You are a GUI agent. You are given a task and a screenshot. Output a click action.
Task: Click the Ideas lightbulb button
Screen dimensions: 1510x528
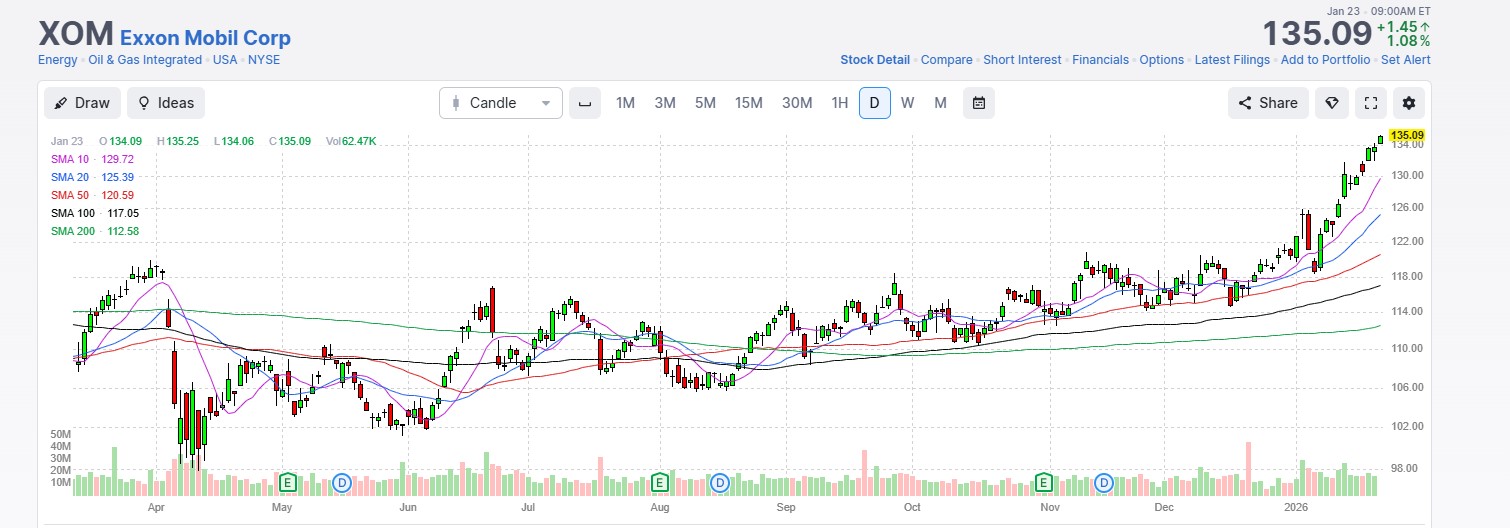tap(166, 103)
